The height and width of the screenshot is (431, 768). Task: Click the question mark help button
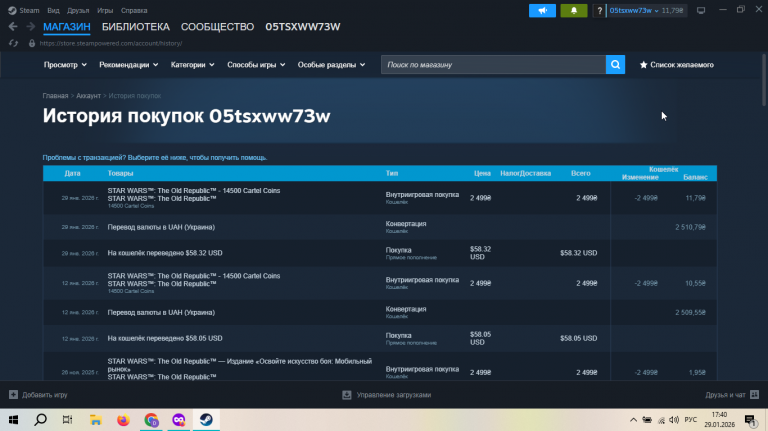599,10
